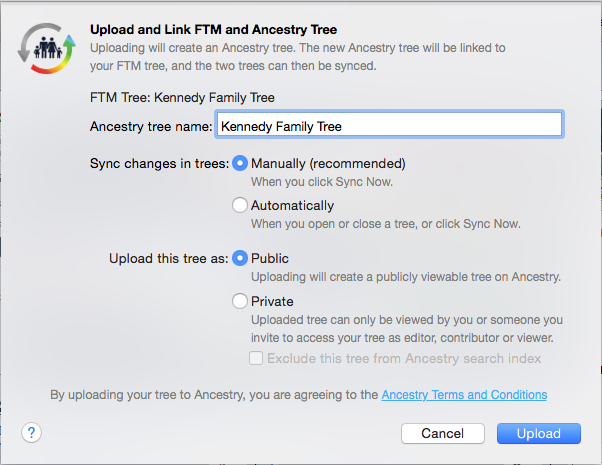Click the 'Ancestry tree name:' label
This screenshot has height=465, width=602.
(x=151, y=126)
